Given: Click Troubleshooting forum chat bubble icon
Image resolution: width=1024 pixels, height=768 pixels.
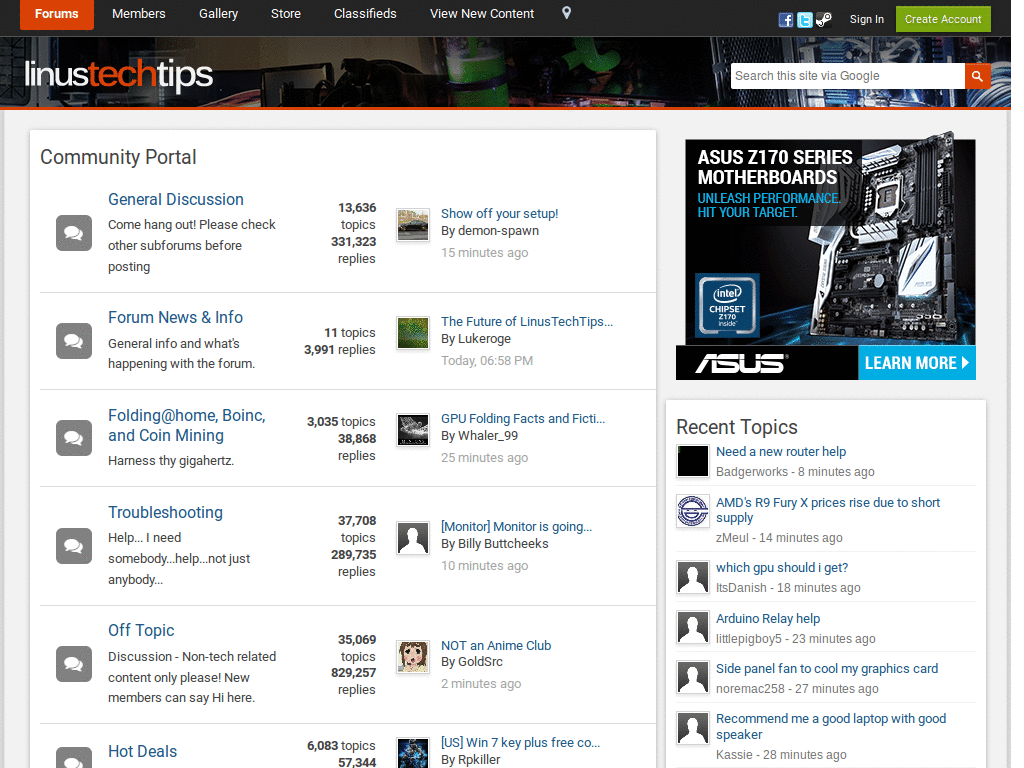Looking at the screenshot, I should [x=74, y=546].
